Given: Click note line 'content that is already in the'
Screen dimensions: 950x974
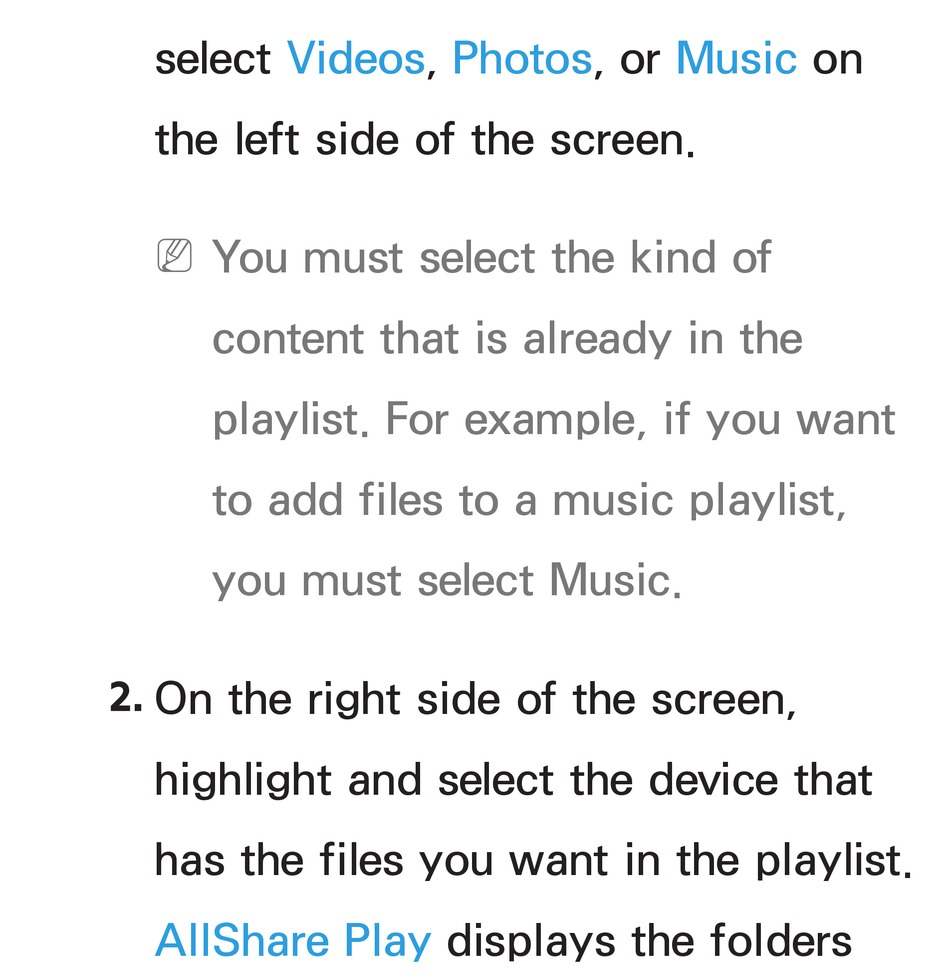Looking at the screenshot, I should pos(508,339).
